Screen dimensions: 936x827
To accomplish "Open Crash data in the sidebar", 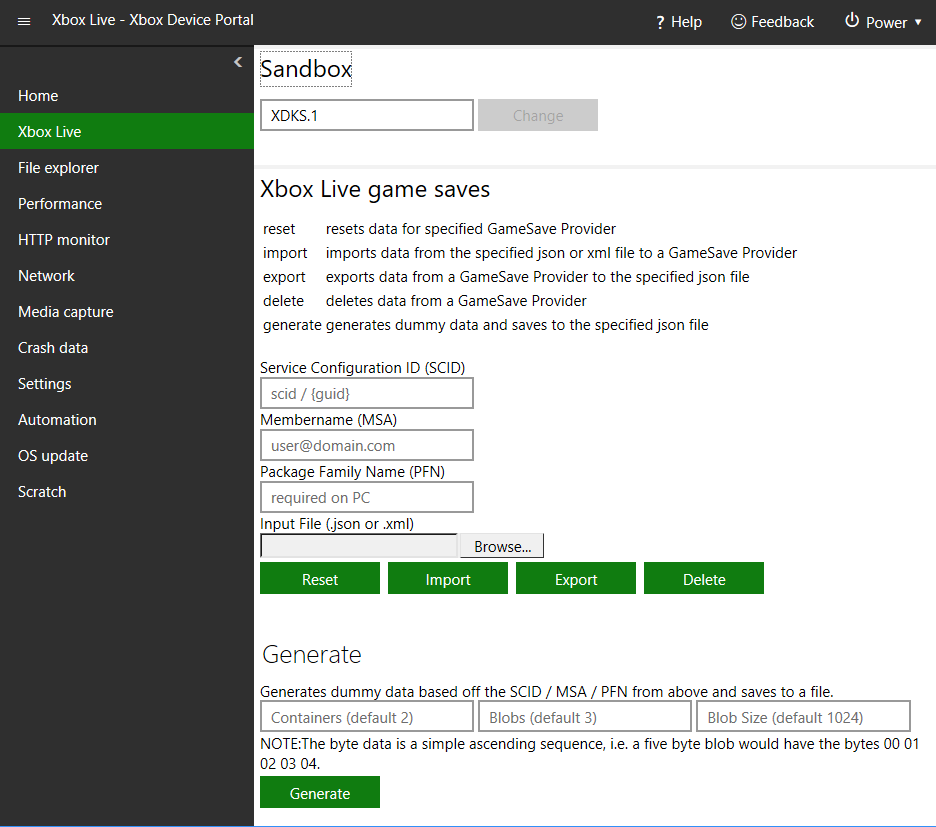I will [x=127, y=348].
